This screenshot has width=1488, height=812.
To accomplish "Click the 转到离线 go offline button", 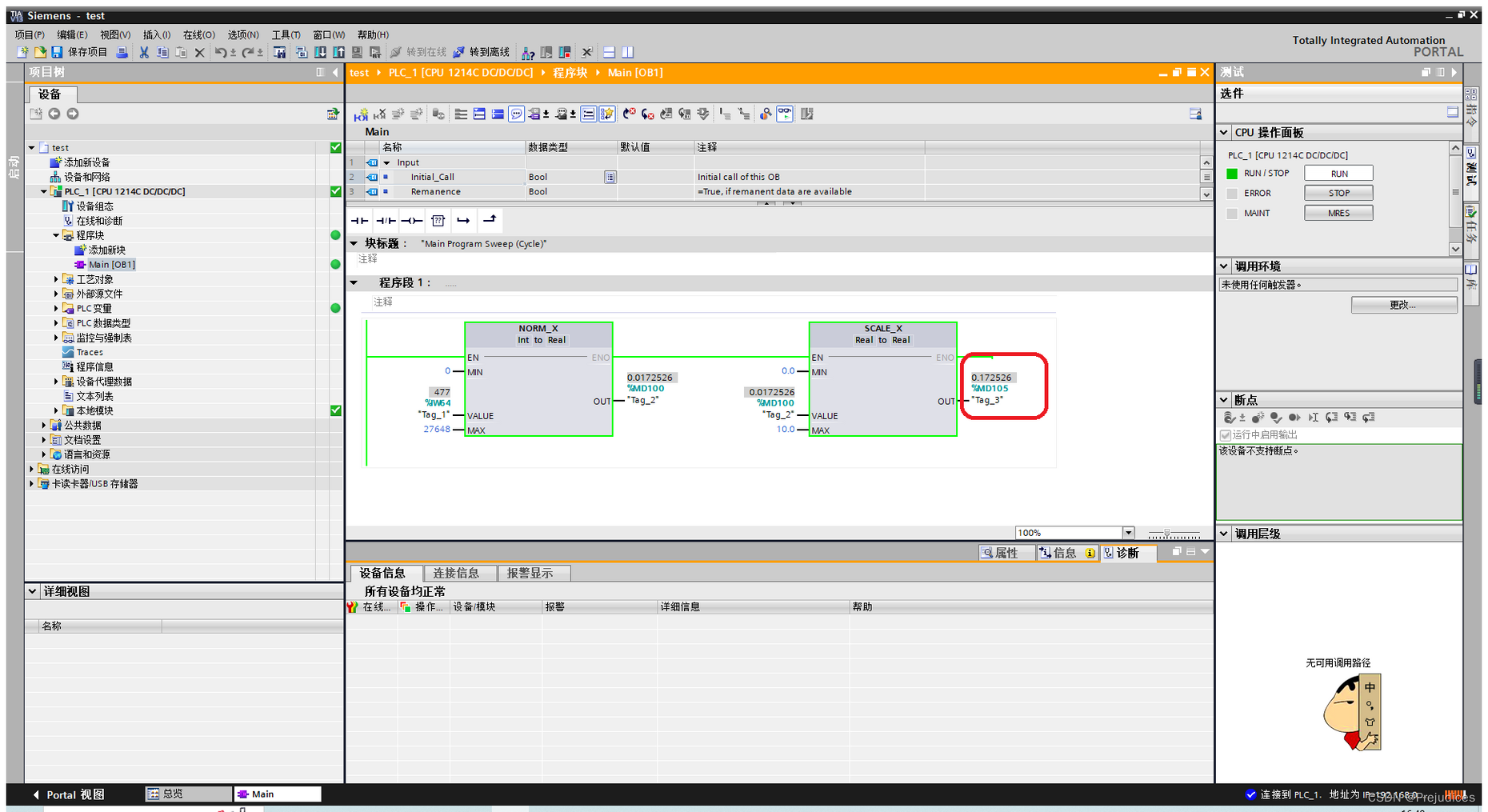I will pyautogui.click(x=482, y=52).
